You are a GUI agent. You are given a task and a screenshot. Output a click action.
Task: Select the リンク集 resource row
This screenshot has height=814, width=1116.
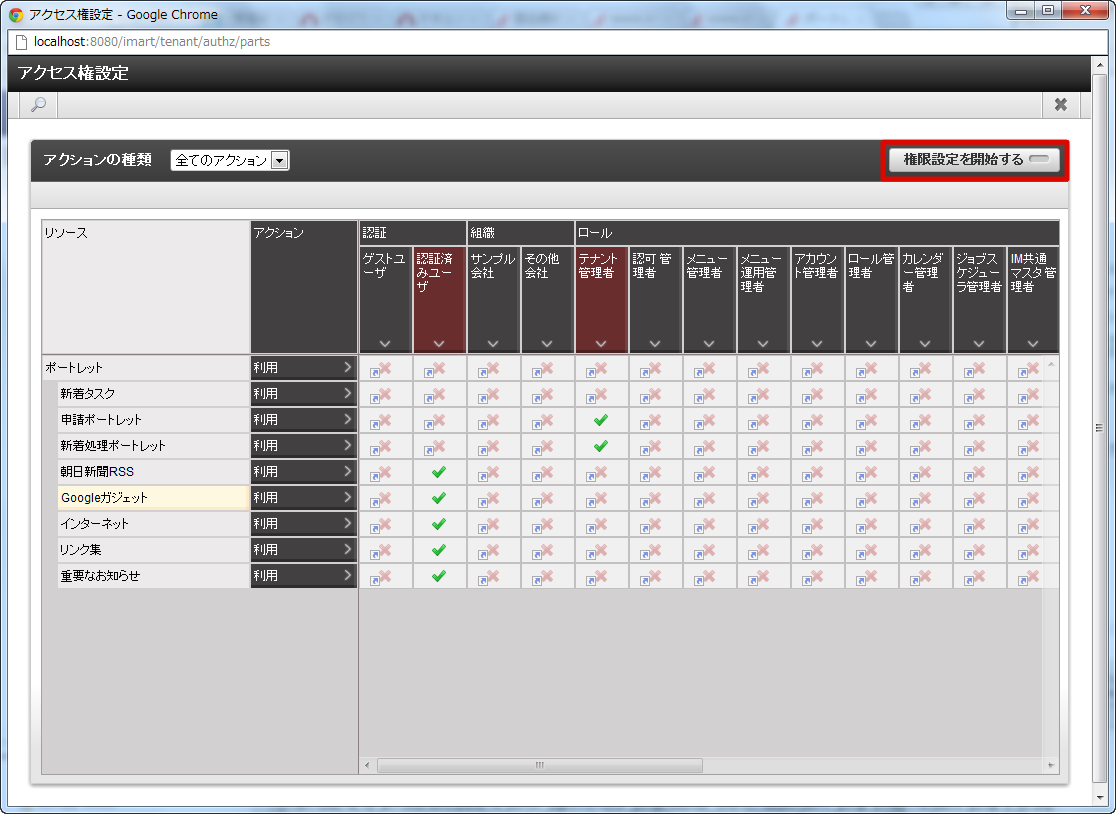pyautogui.click(x=153, y=549)
